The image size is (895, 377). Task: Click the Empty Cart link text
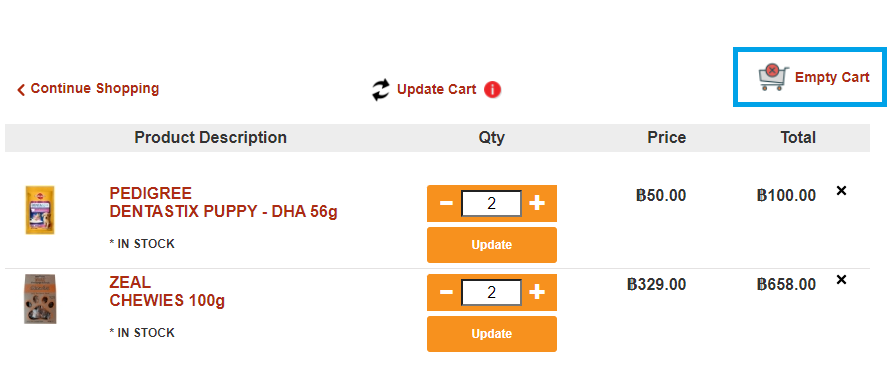coord(832,78)
